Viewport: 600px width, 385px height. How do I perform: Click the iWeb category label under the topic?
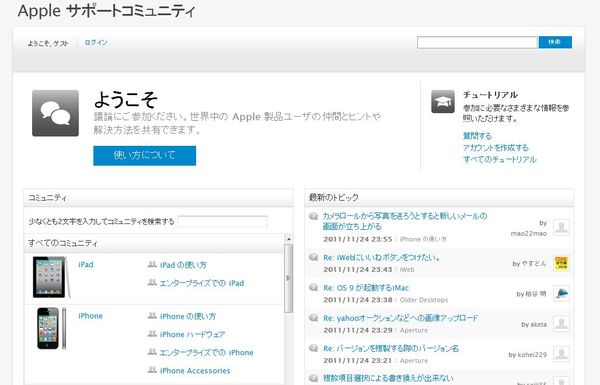407,270
